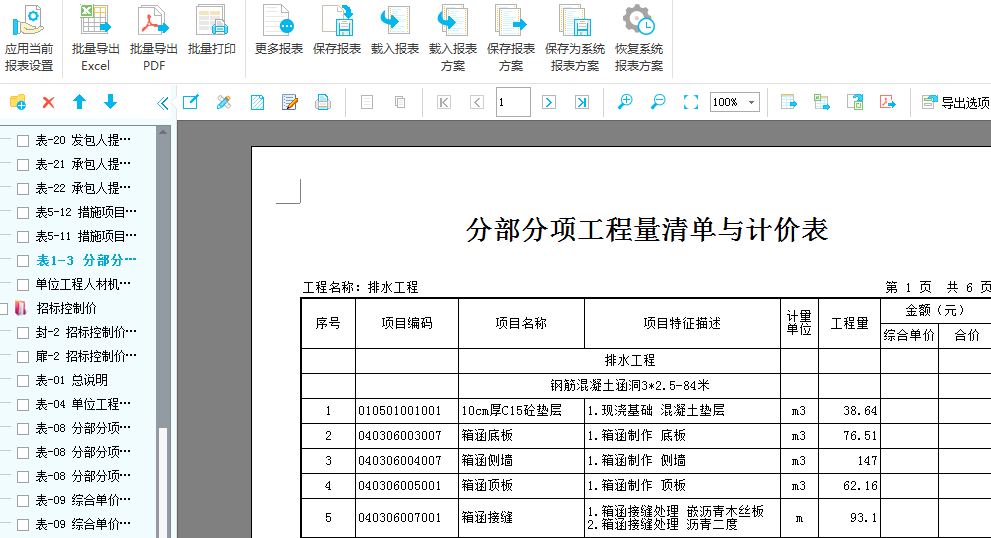Add new report folder icon

(18, 102)
